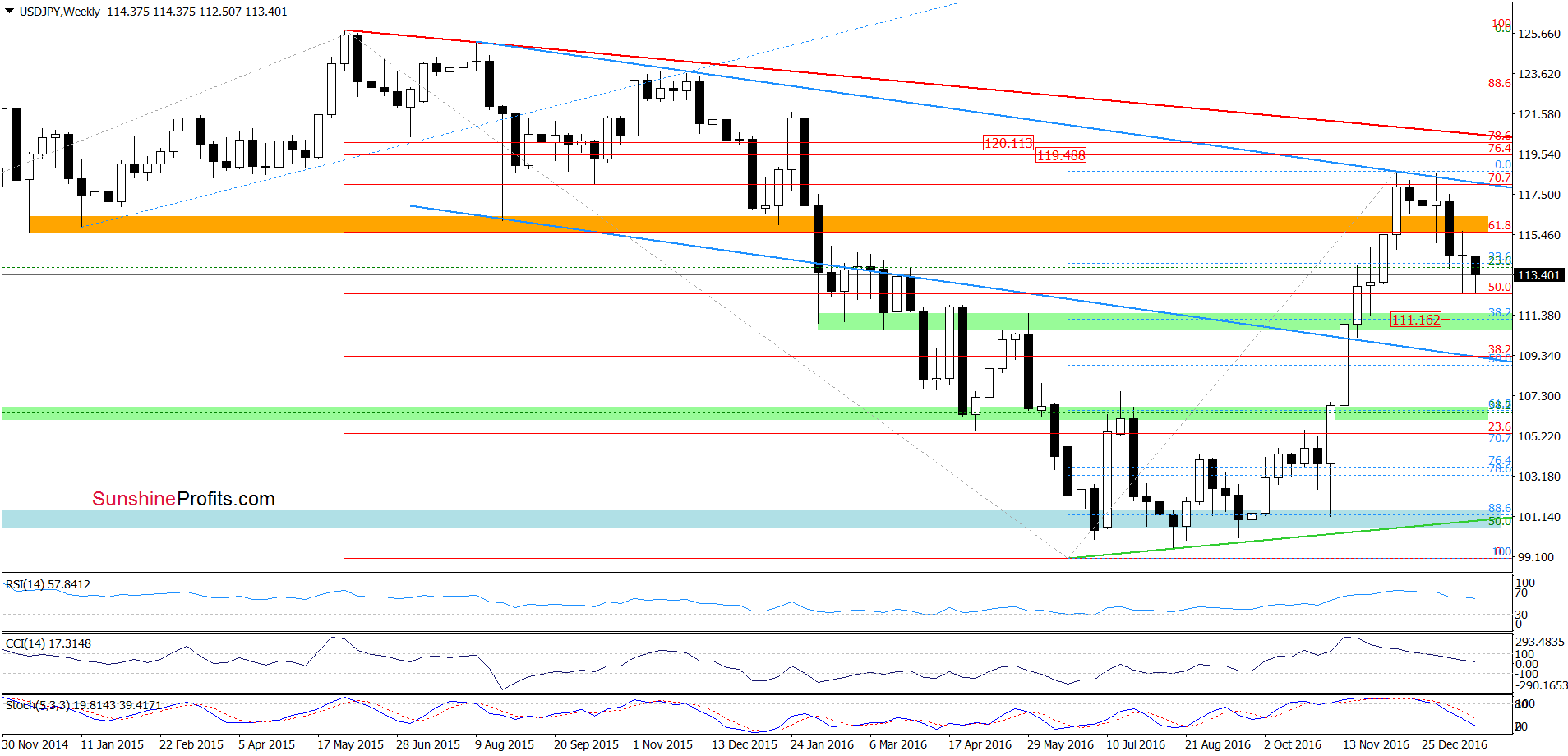Click the OHLC values 114.375 114.375 112.507 113.401
The width and height of the screenshot is (1568, 756).
pos(197,12)
